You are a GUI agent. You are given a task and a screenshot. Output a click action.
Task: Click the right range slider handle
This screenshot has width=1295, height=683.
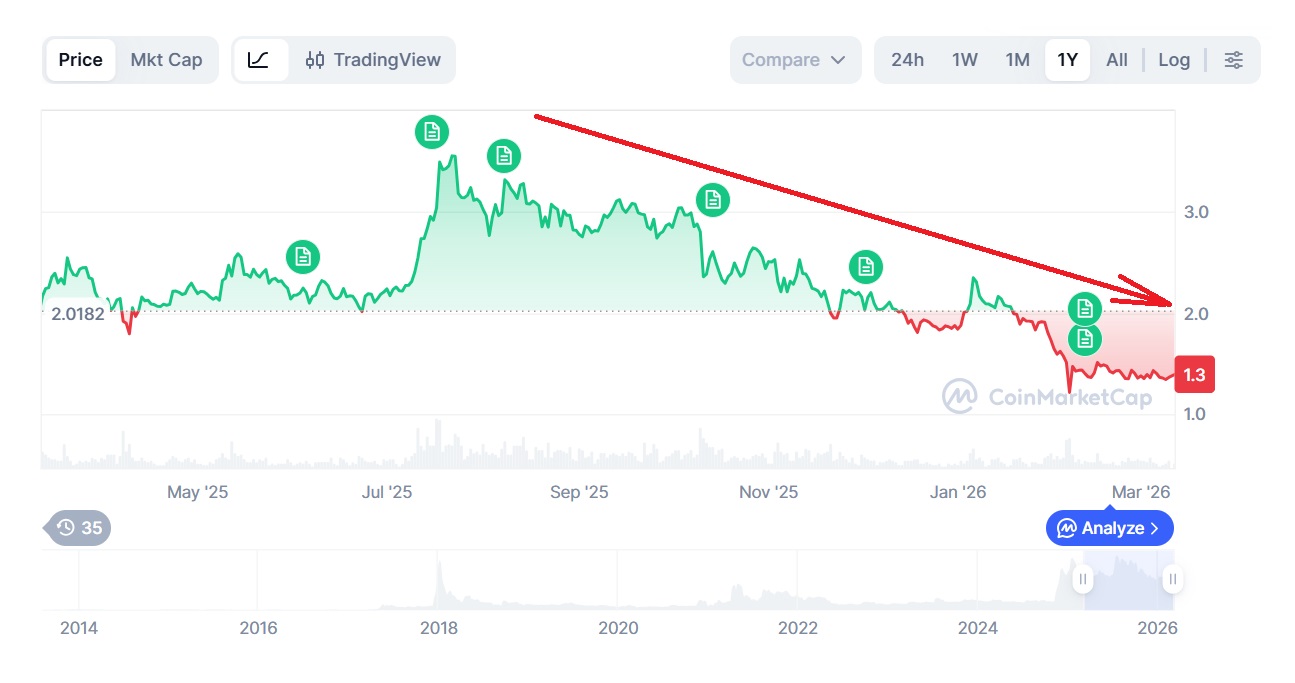tap(1173, 579)
